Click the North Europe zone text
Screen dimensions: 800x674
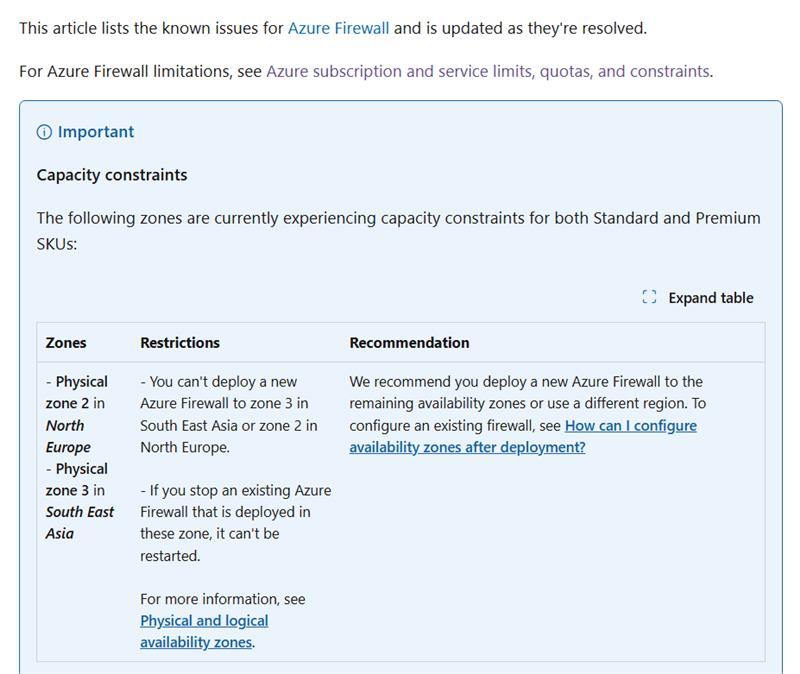pos(68,436)
